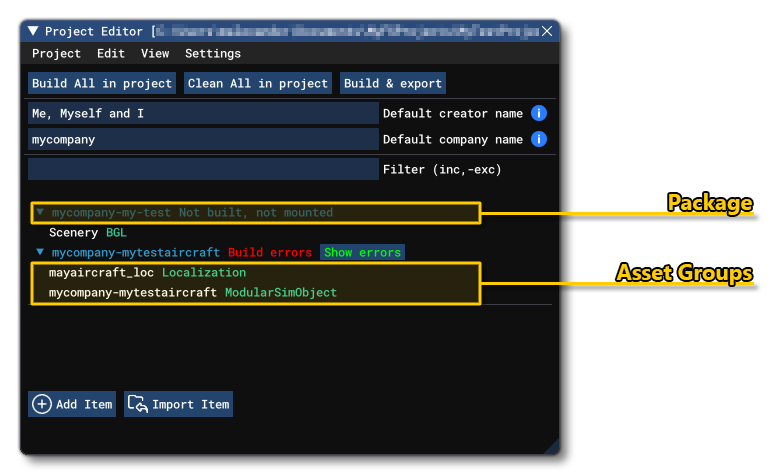Select the Scenery BGL asset group
Screen dimensions: 770x475
(x=88, y=233)
